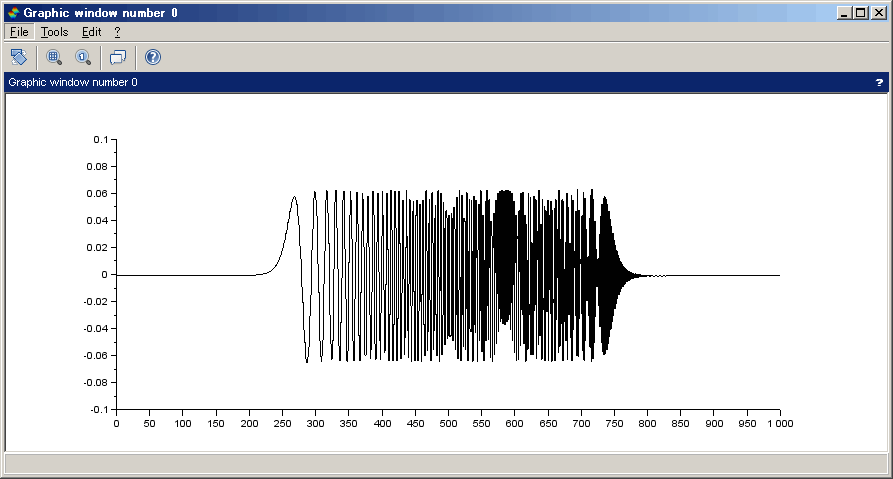Open the File menu
Viewport: 893px width, 479px height.
tap(19, 32)
